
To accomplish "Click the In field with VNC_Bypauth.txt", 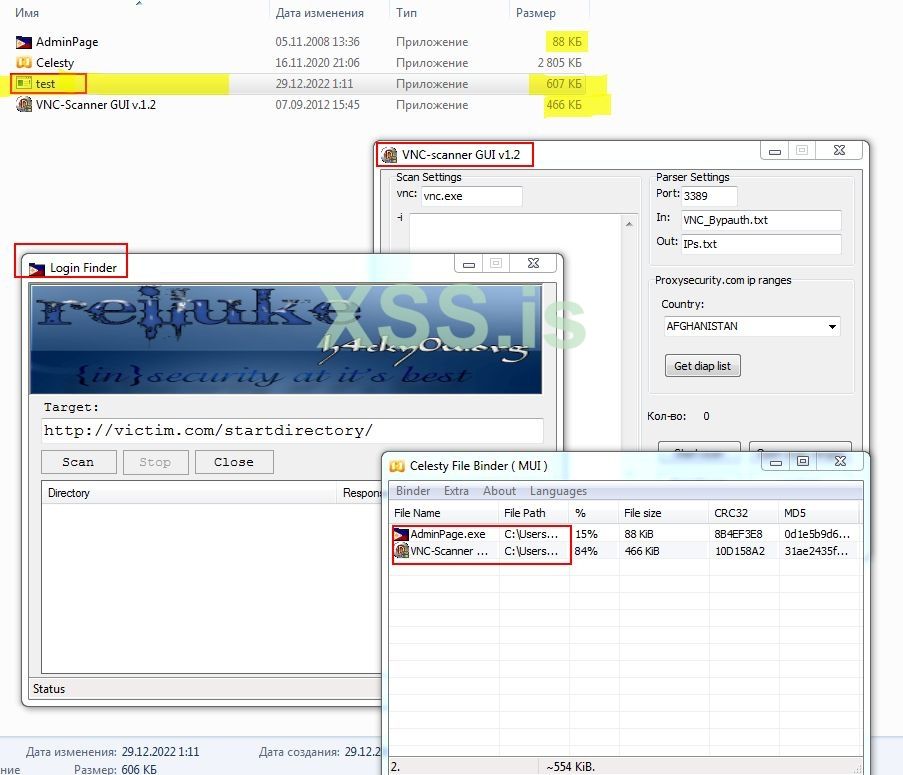I will point(761,220).
